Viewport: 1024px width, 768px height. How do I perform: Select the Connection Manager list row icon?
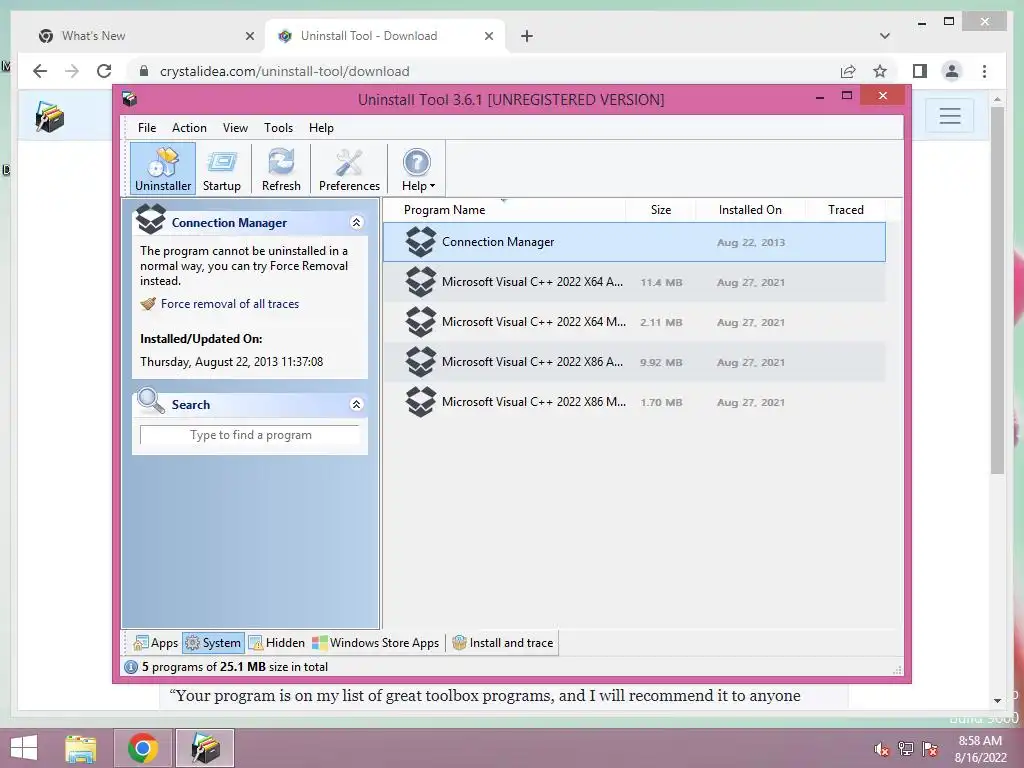421,242
